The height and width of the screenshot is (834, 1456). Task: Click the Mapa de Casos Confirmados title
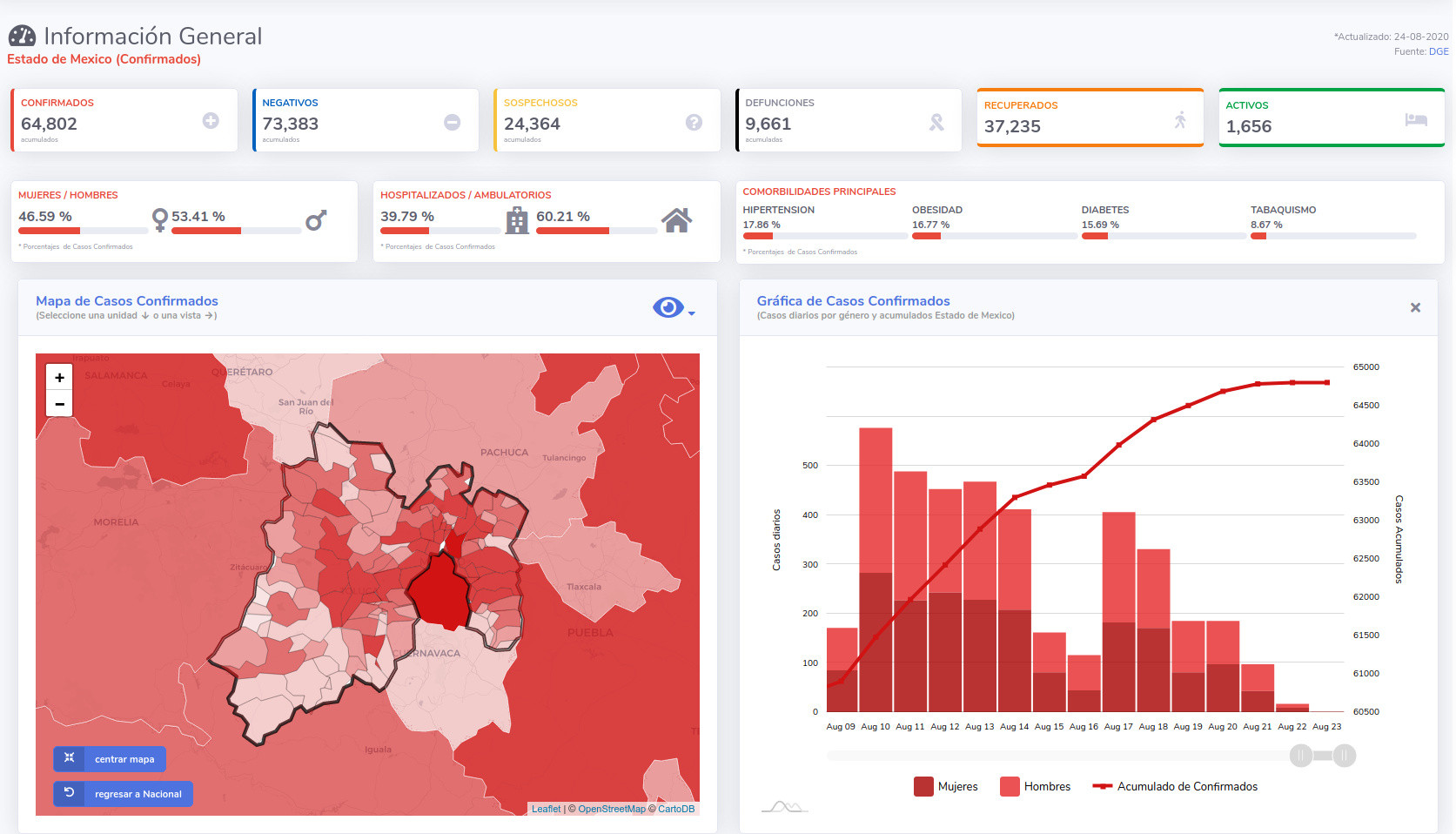point(127,301)
